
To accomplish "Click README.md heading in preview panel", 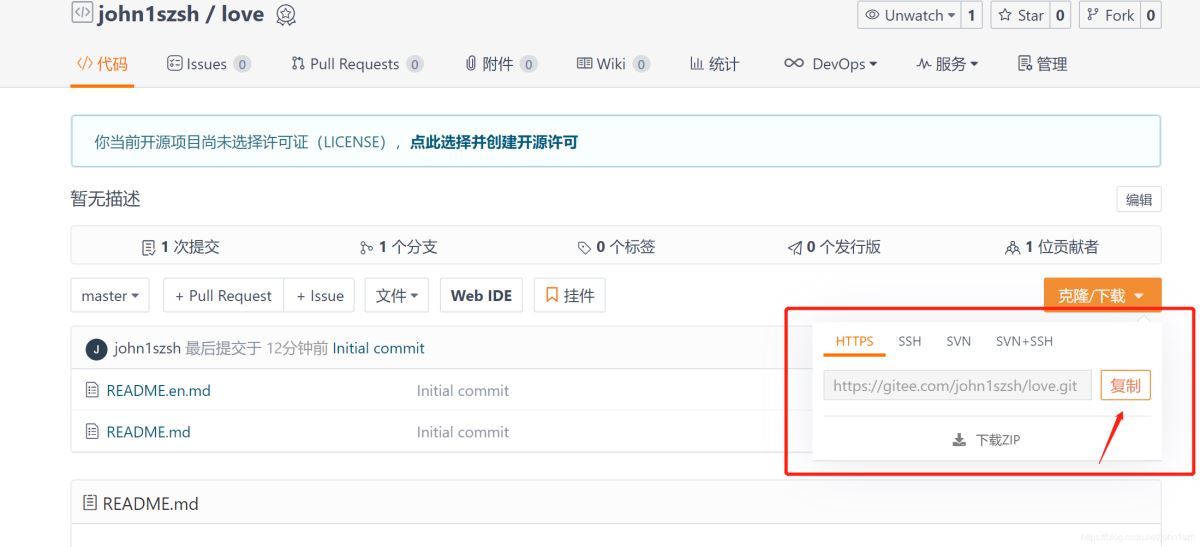I will (150, 504).
